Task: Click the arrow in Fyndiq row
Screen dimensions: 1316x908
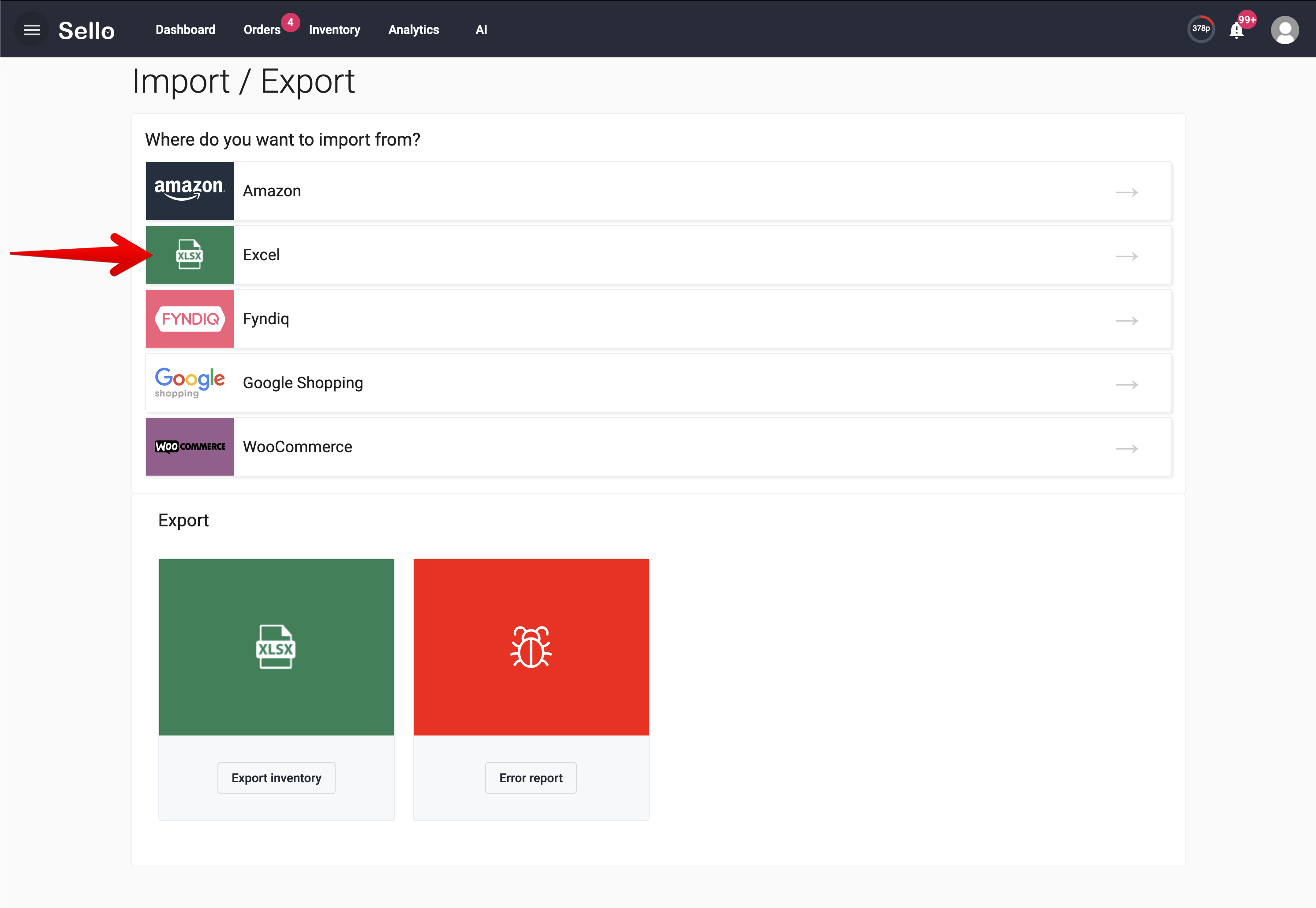Action: tap(1126, 321)
